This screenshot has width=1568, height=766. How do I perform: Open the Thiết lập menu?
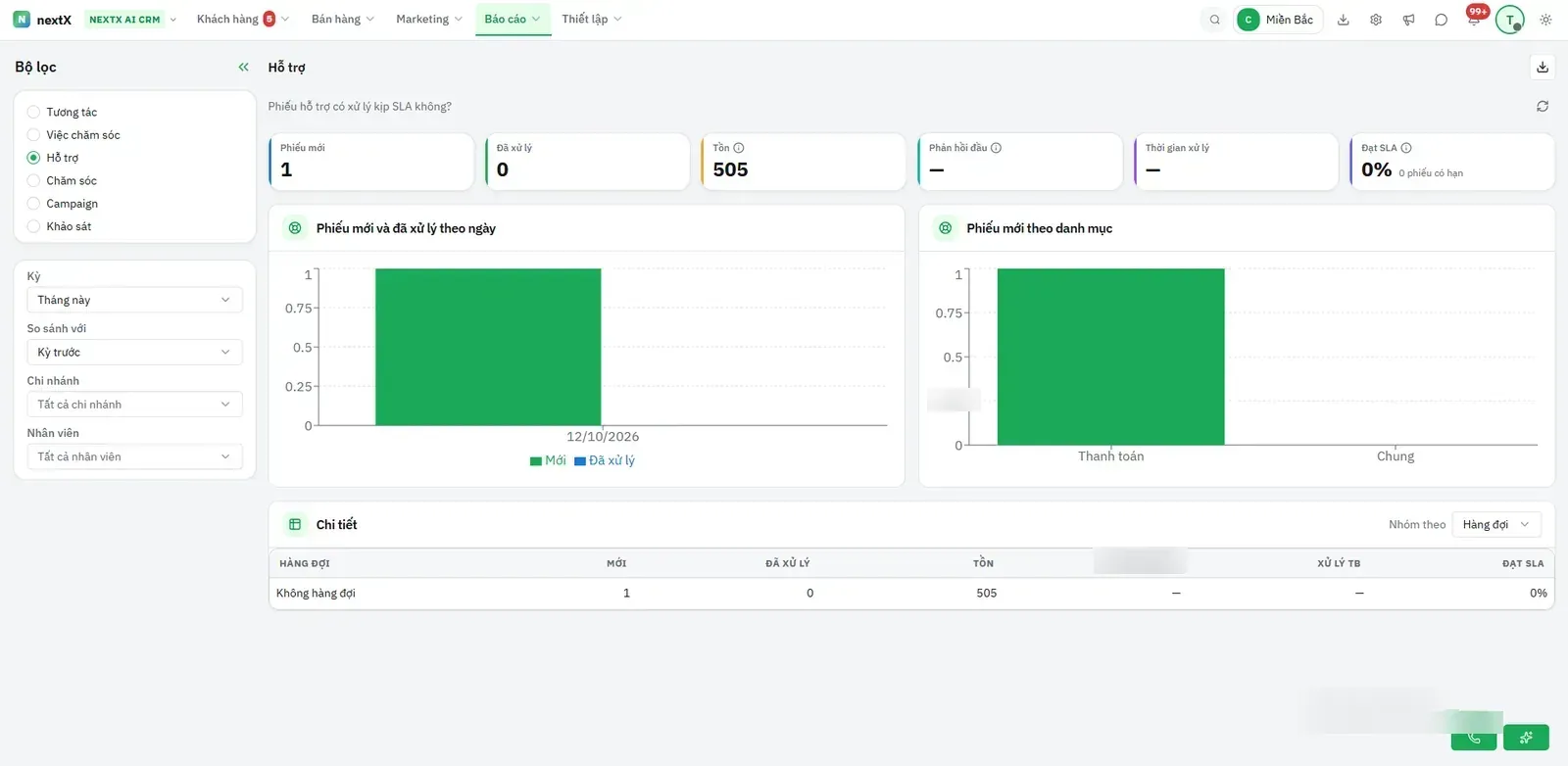[591, 20]
